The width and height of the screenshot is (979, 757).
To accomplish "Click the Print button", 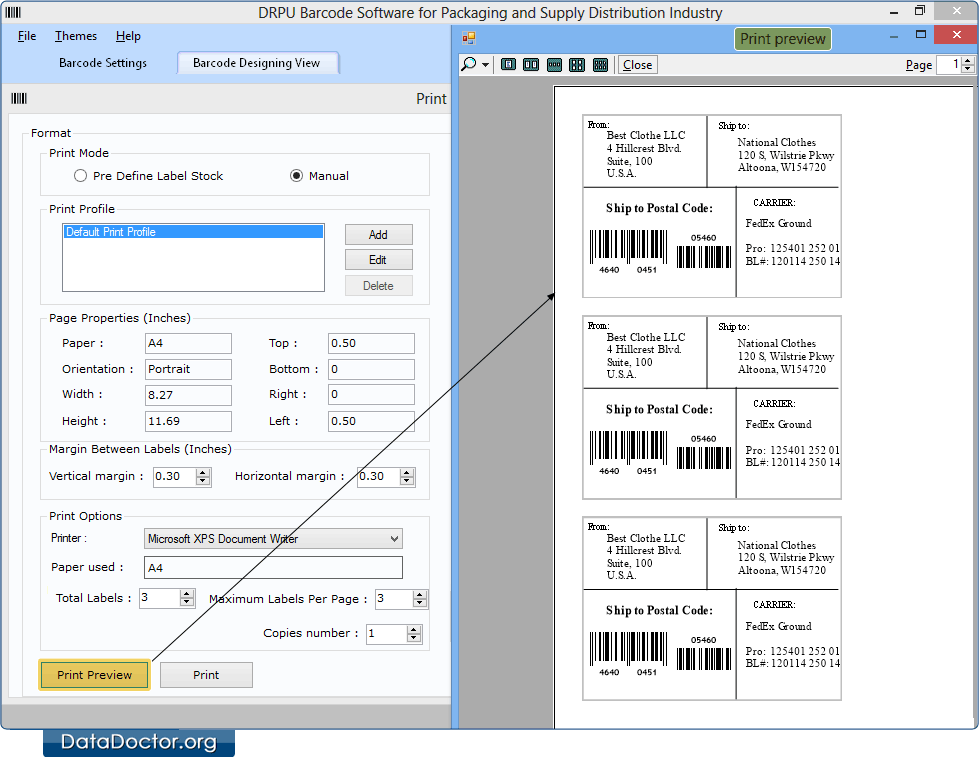I will pyautogui.click(x=206, y=675).
